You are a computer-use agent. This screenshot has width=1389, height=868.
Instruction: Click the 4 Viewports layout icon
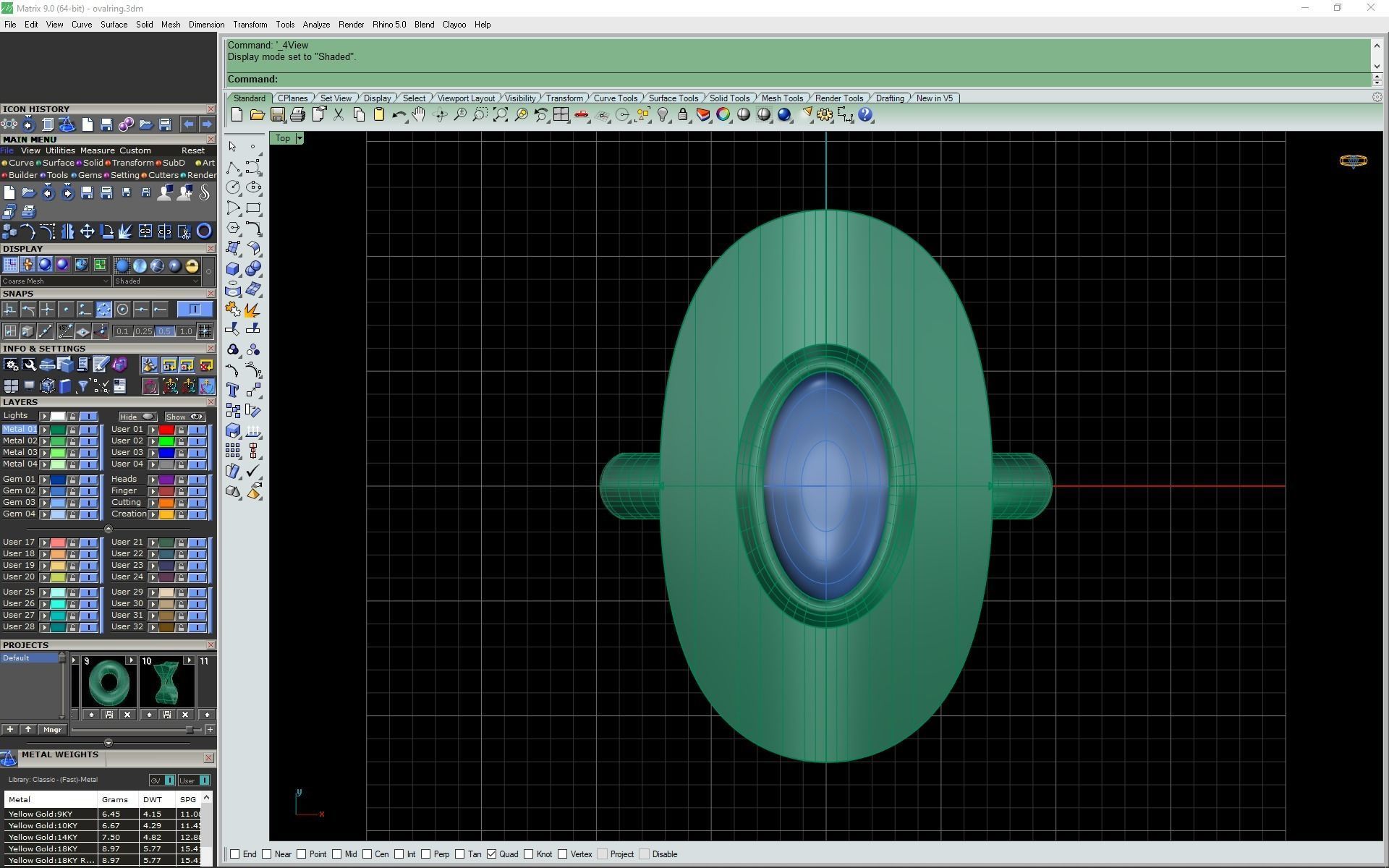(561, 115)
